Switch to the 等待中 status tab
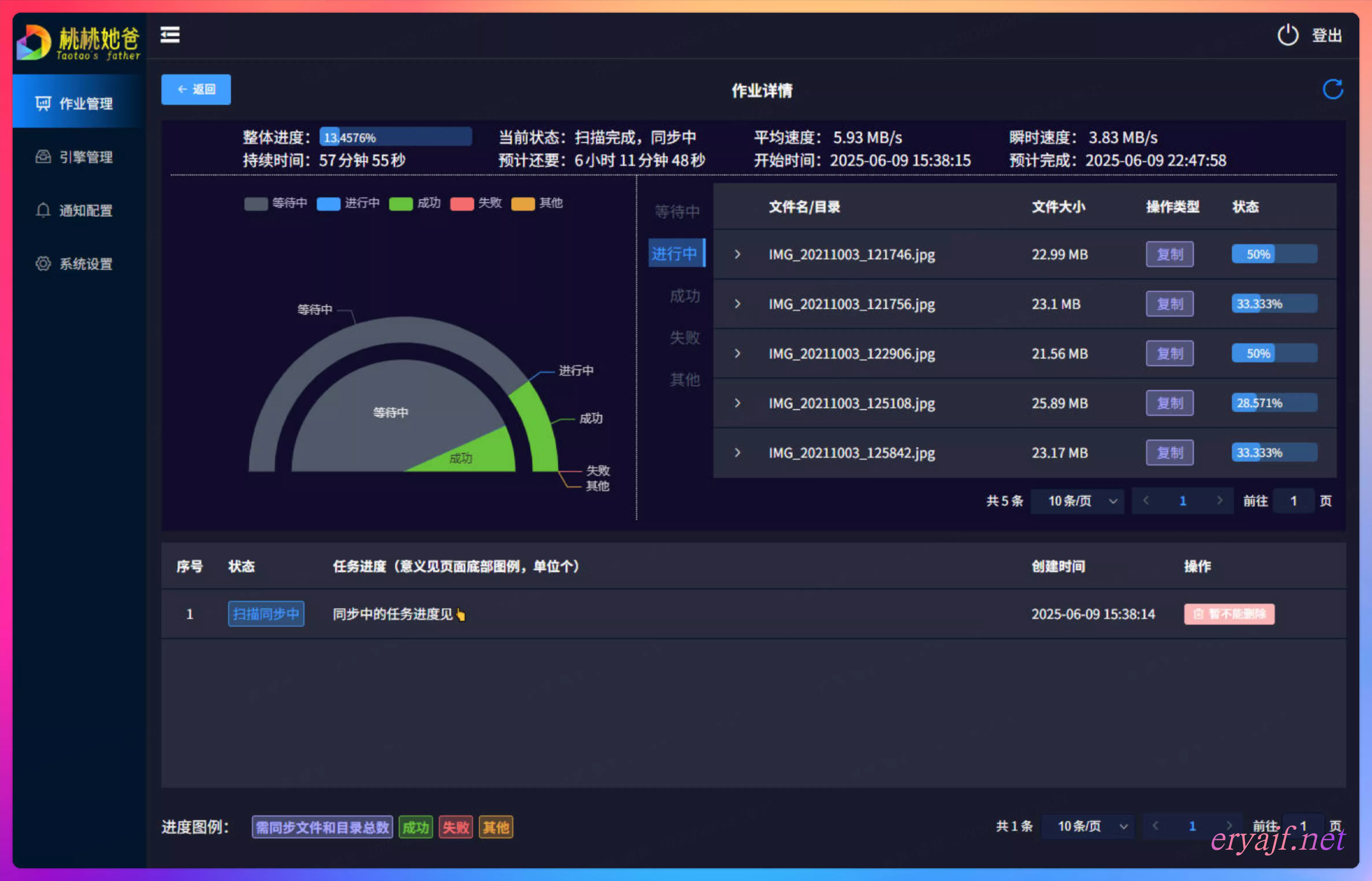This screenshot has height=881, width=1372. click(x=677, y=212)
